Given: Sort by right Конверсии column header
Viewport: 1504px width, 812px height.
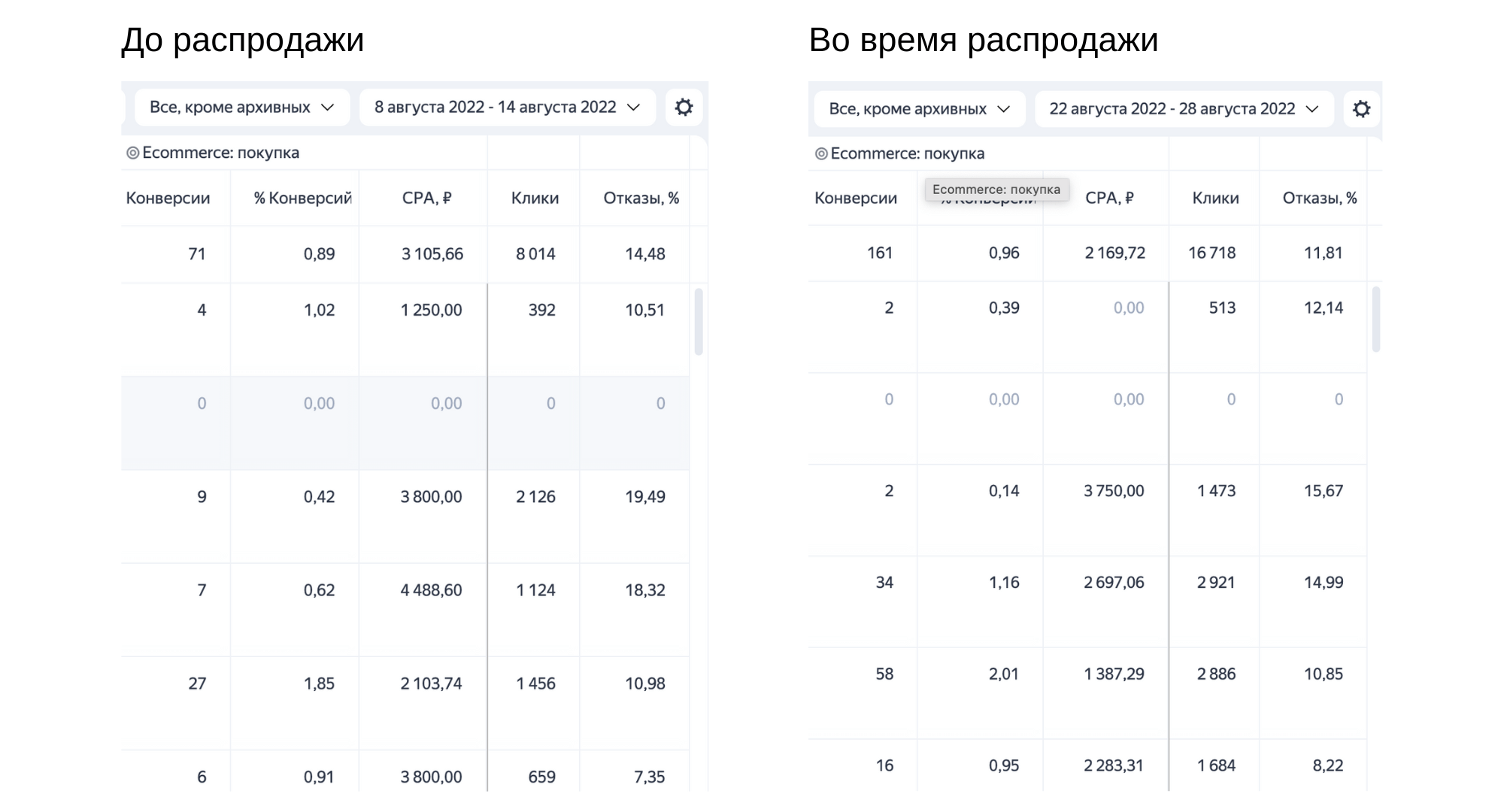Looking at the screenshot, I should [856, 198].
